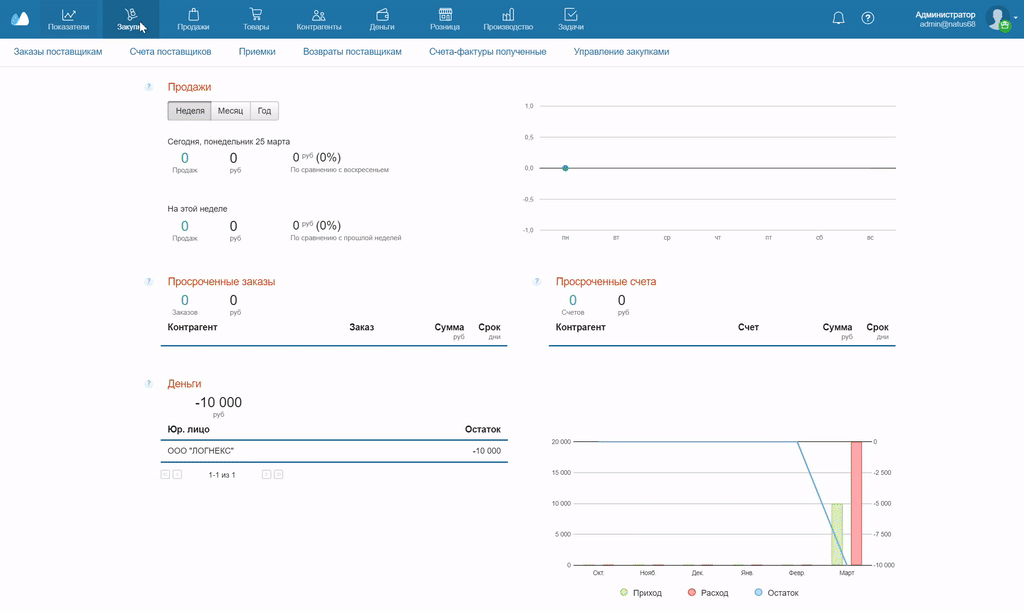The height and width of the screenshot is (611, 1024).
Task: Go to next page in Деньги table
Action: click(x=267, y=475)
